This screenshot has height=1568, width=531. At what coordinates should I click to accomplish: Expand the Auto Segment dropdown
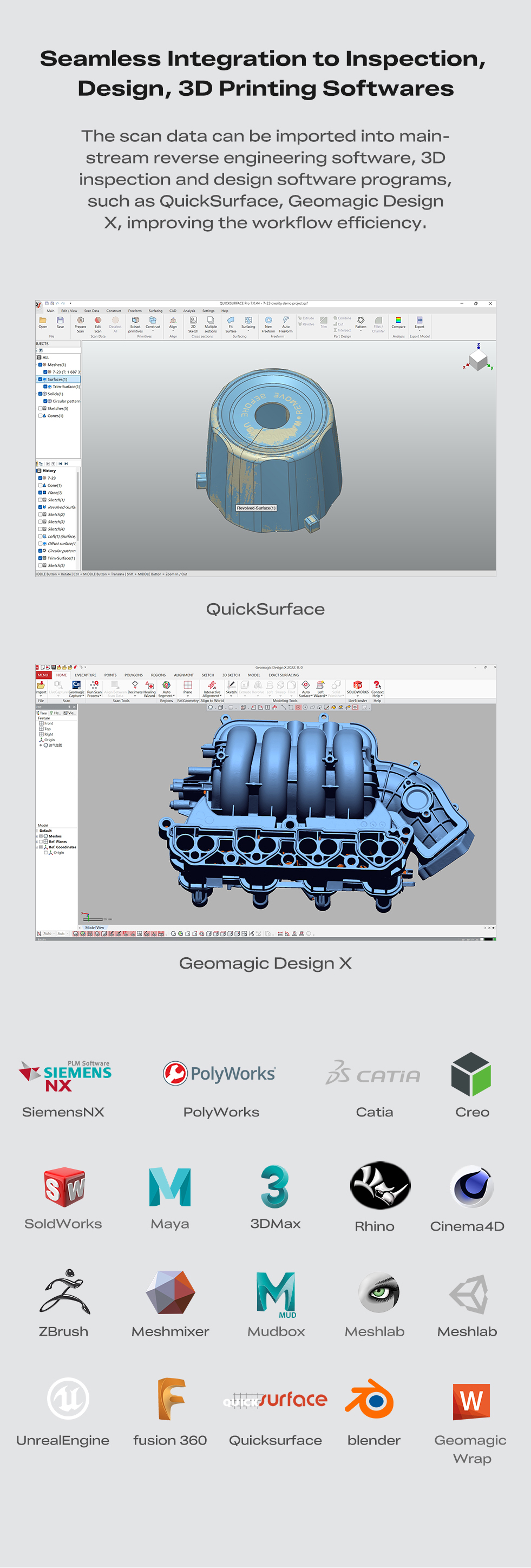(x=166, y=696)
